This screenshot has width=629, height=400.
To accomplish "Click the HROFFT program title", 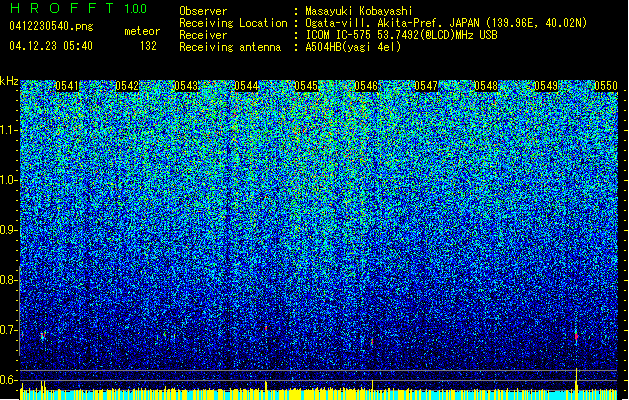I will coord(62,8).
